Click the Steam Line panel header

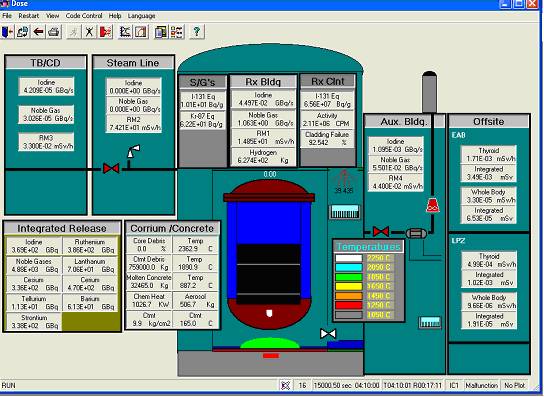133,63
